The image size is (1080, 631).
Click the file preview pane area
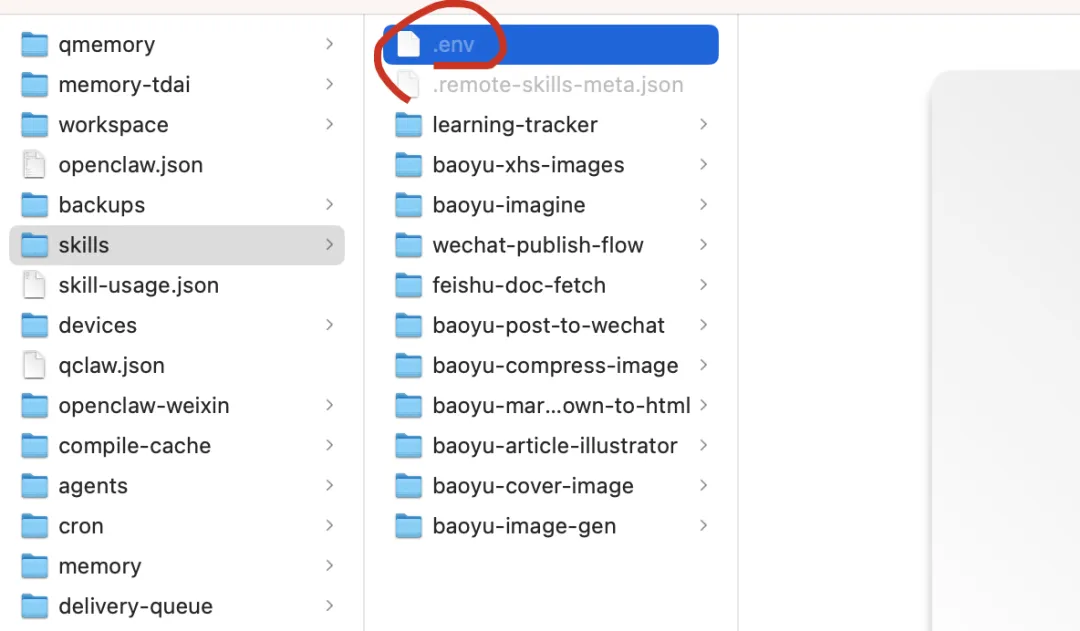coord(1005,350)
